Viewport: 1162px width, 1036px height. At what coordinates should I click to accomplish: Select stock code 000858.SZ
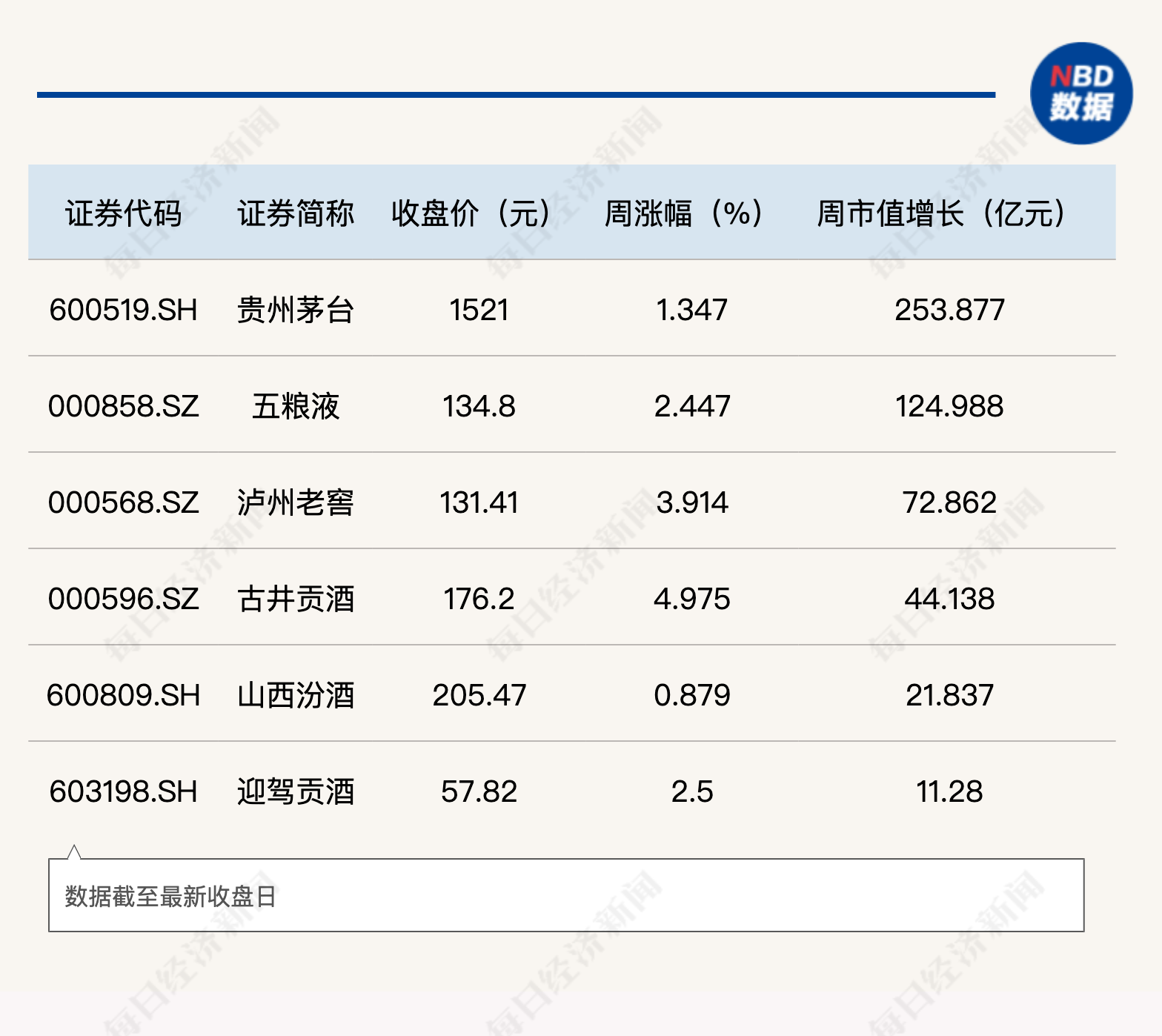pos(123,406)
